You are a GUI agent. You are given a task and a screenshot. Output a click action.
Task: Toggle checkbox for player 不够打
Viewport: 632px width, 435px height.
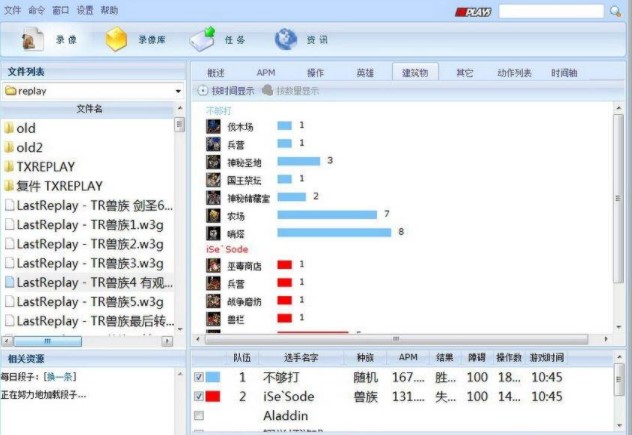click(x=199, y=377)
